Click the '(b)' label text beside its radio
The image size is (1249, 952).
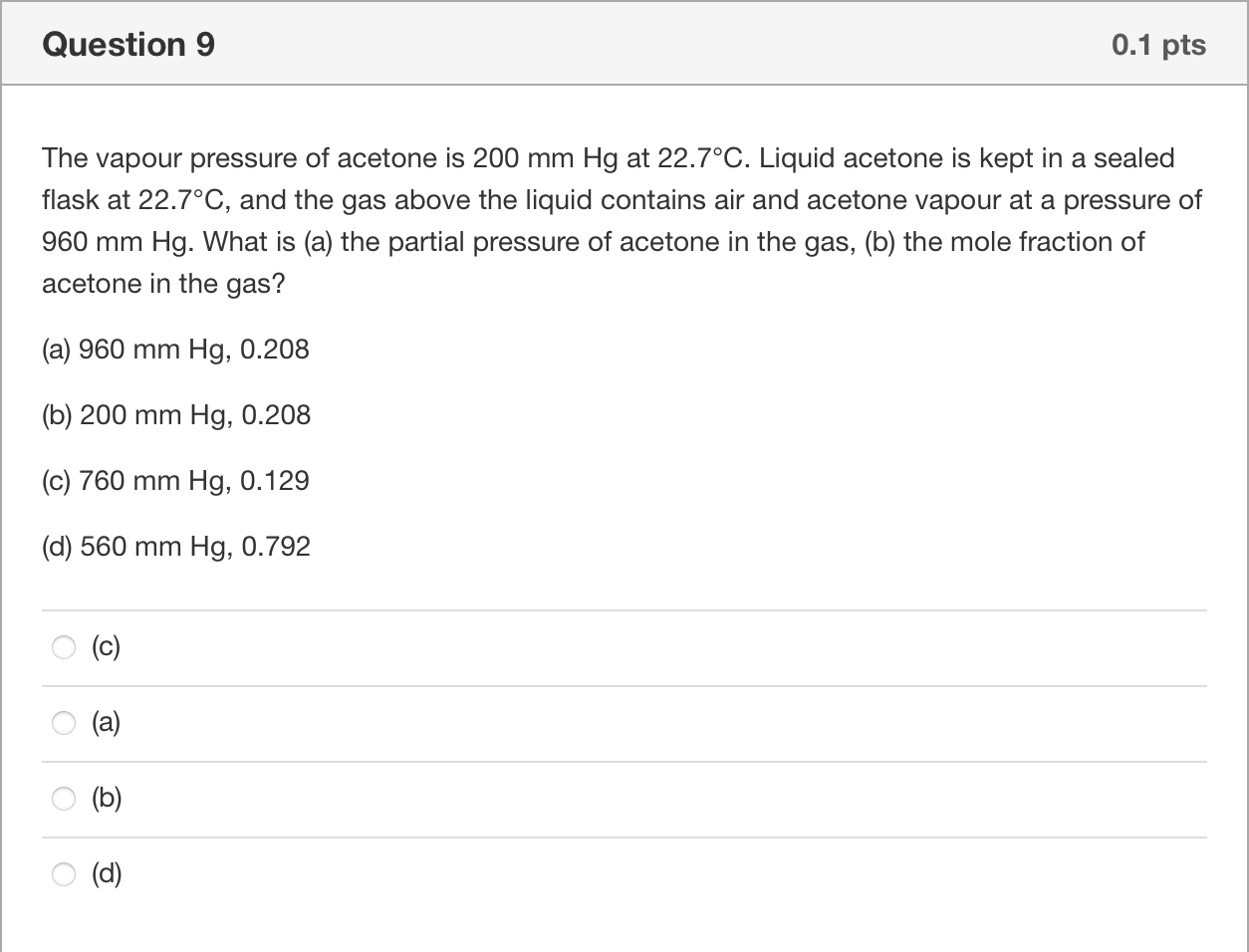pos(107,799)
